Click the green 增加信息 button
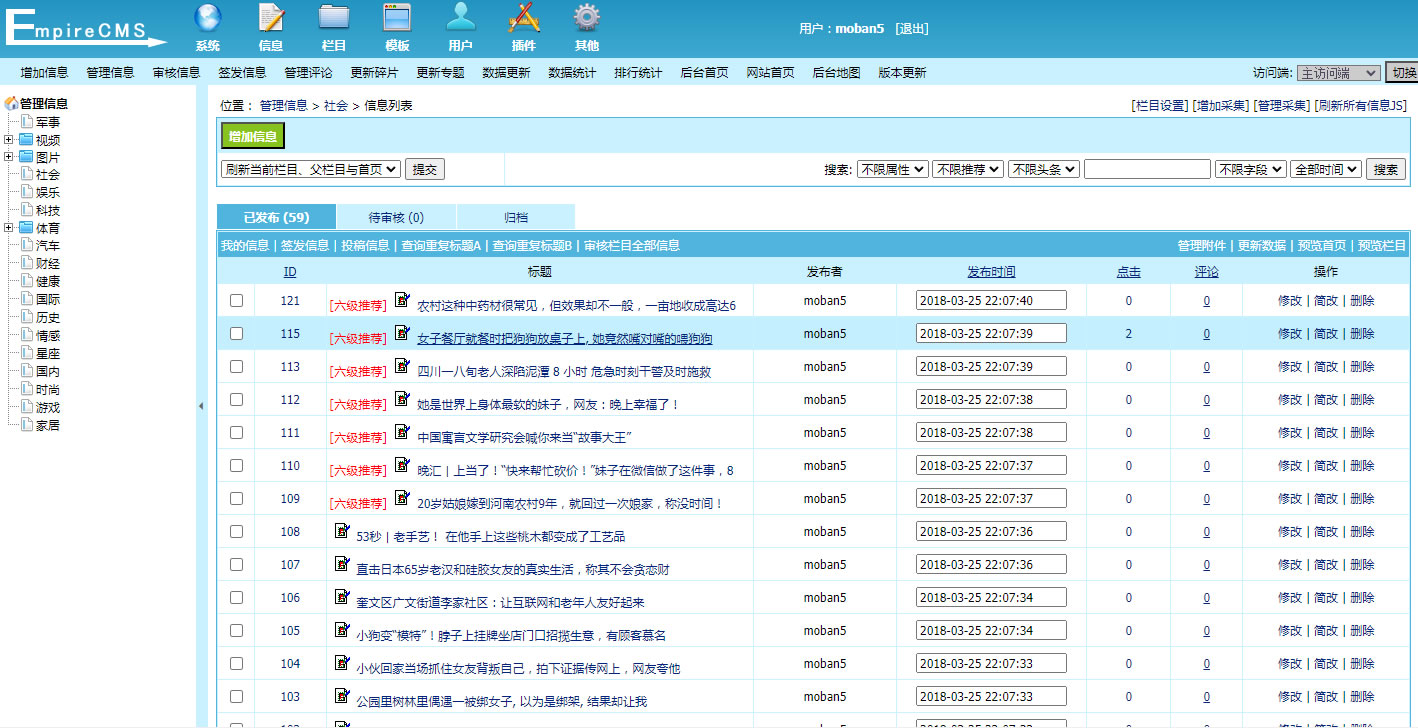The image size is (1418, 728). click(252, 136)
